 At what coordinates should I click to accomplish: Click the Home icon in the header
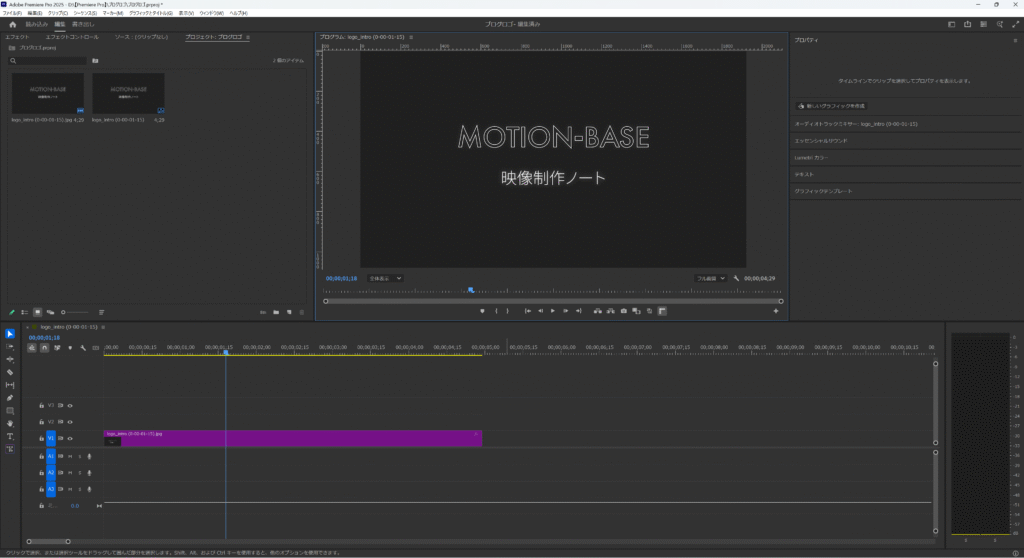tap(12, 24)
